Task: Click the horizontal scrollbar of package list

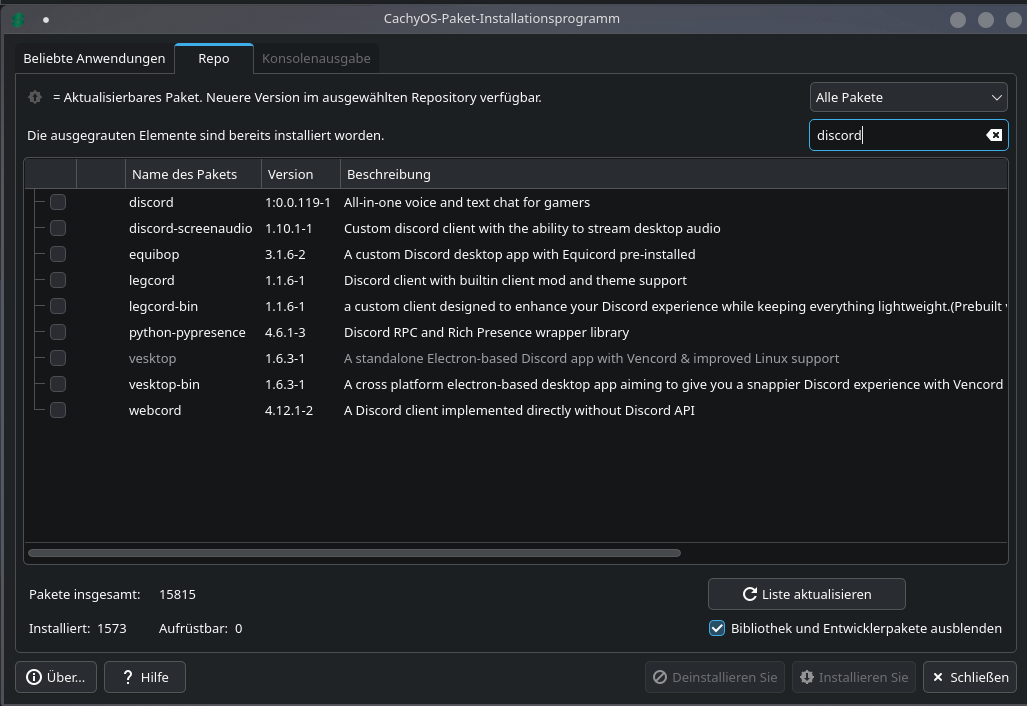Action: (354, 552)
